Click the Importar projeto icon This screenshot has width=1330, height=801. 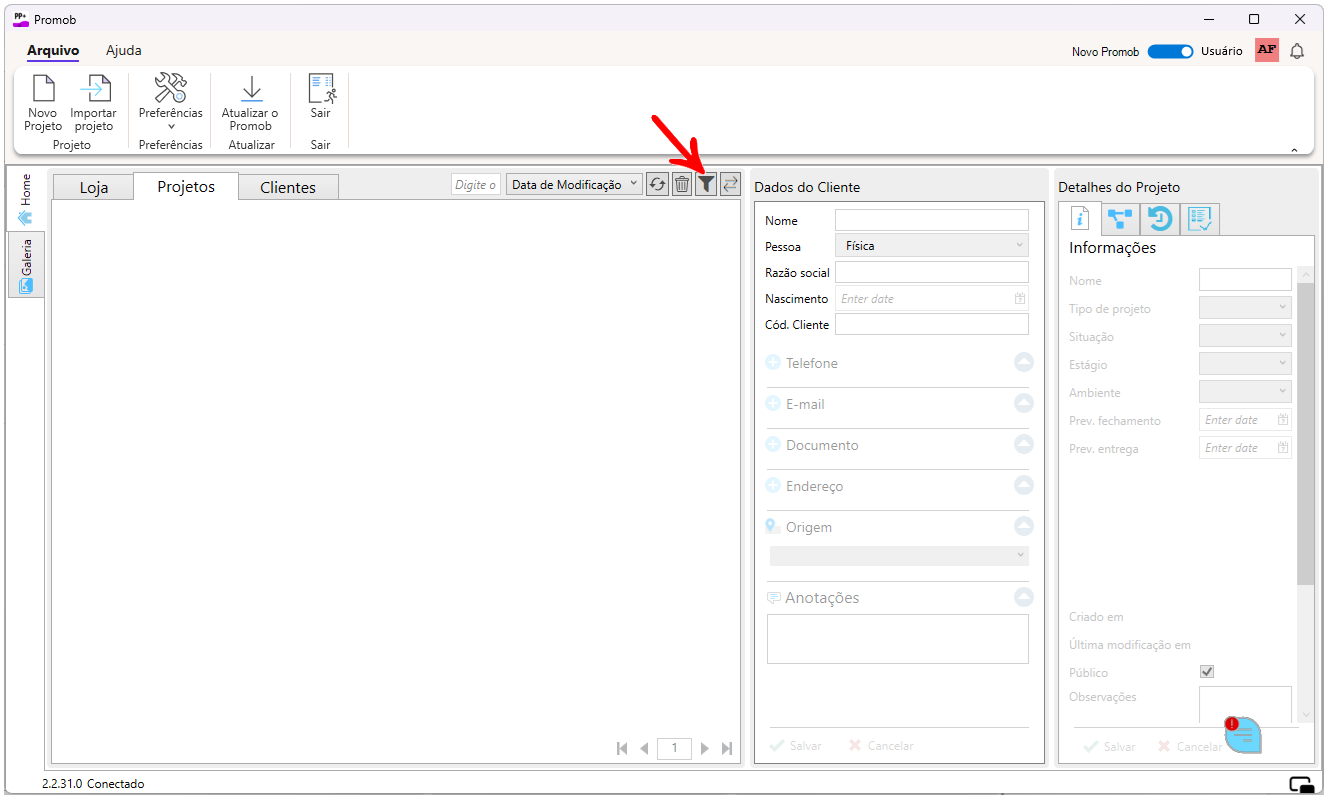click(94, 89)
